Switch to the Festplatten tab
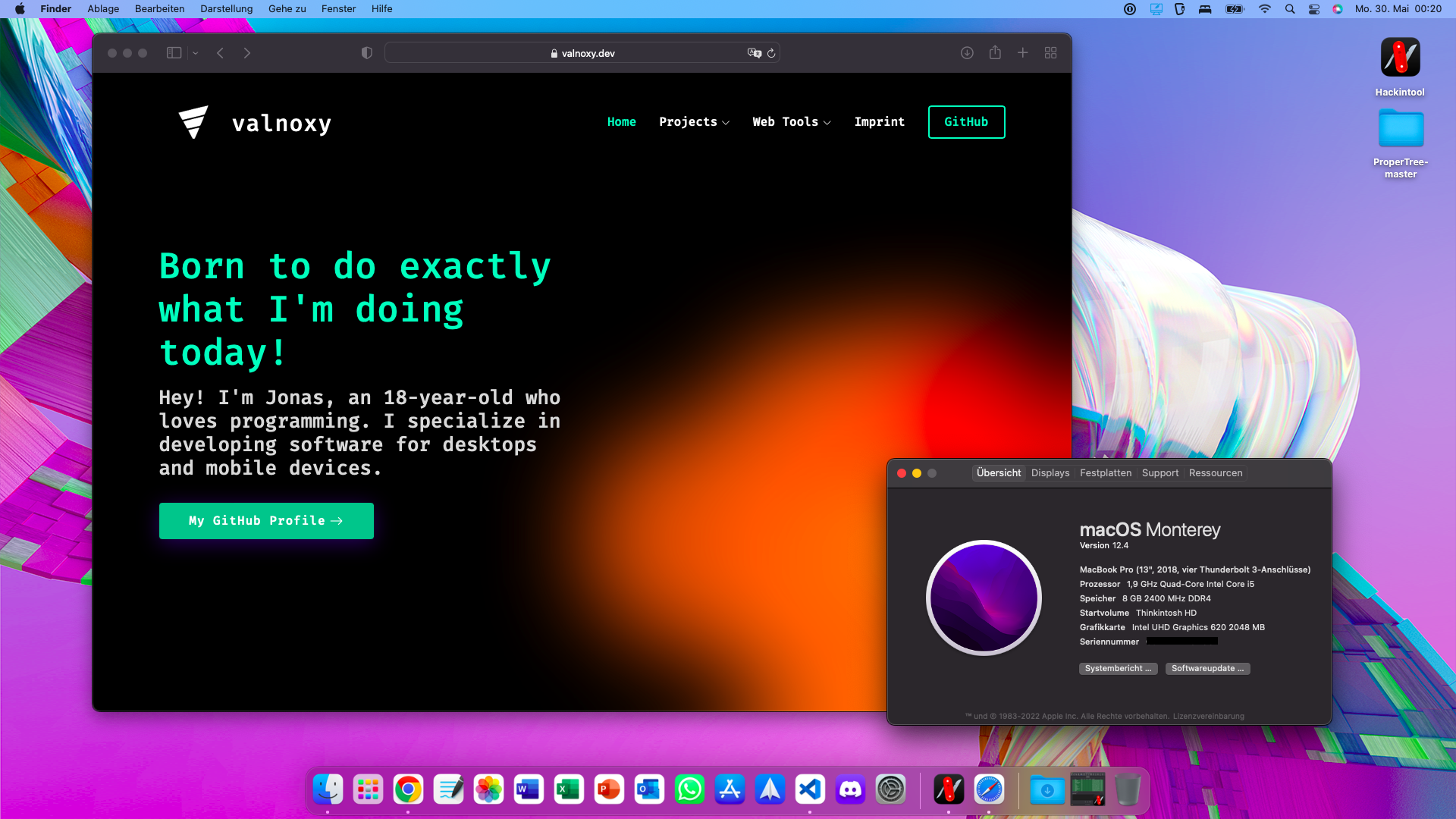This screenshot has width=1456, height=819. pos(1105,473)
